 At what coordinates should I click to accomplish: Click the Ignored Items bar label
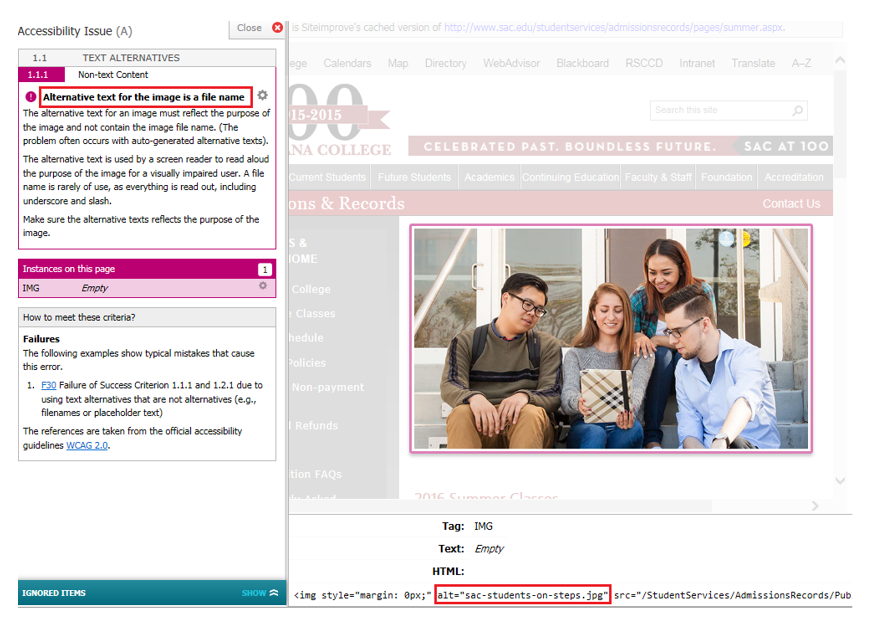(54, 593)
